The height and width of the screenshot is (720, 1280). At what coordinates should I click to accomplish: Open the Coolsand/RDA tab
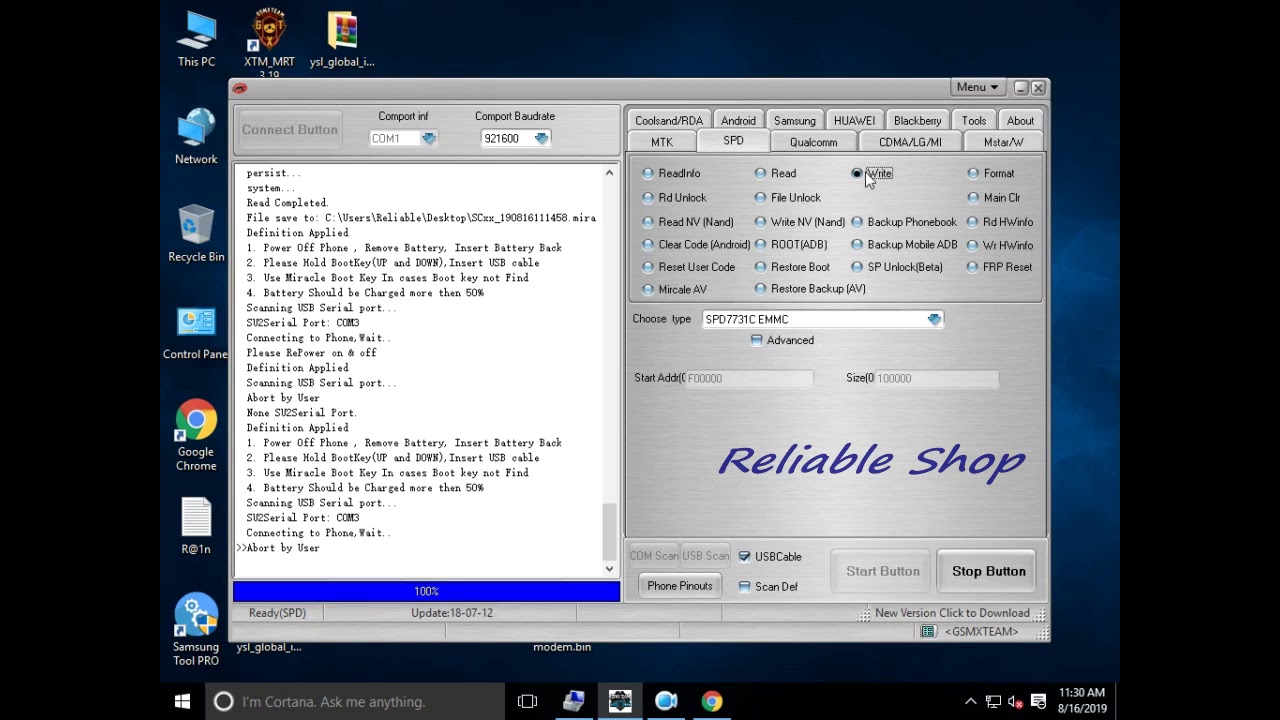coord(669,121)
